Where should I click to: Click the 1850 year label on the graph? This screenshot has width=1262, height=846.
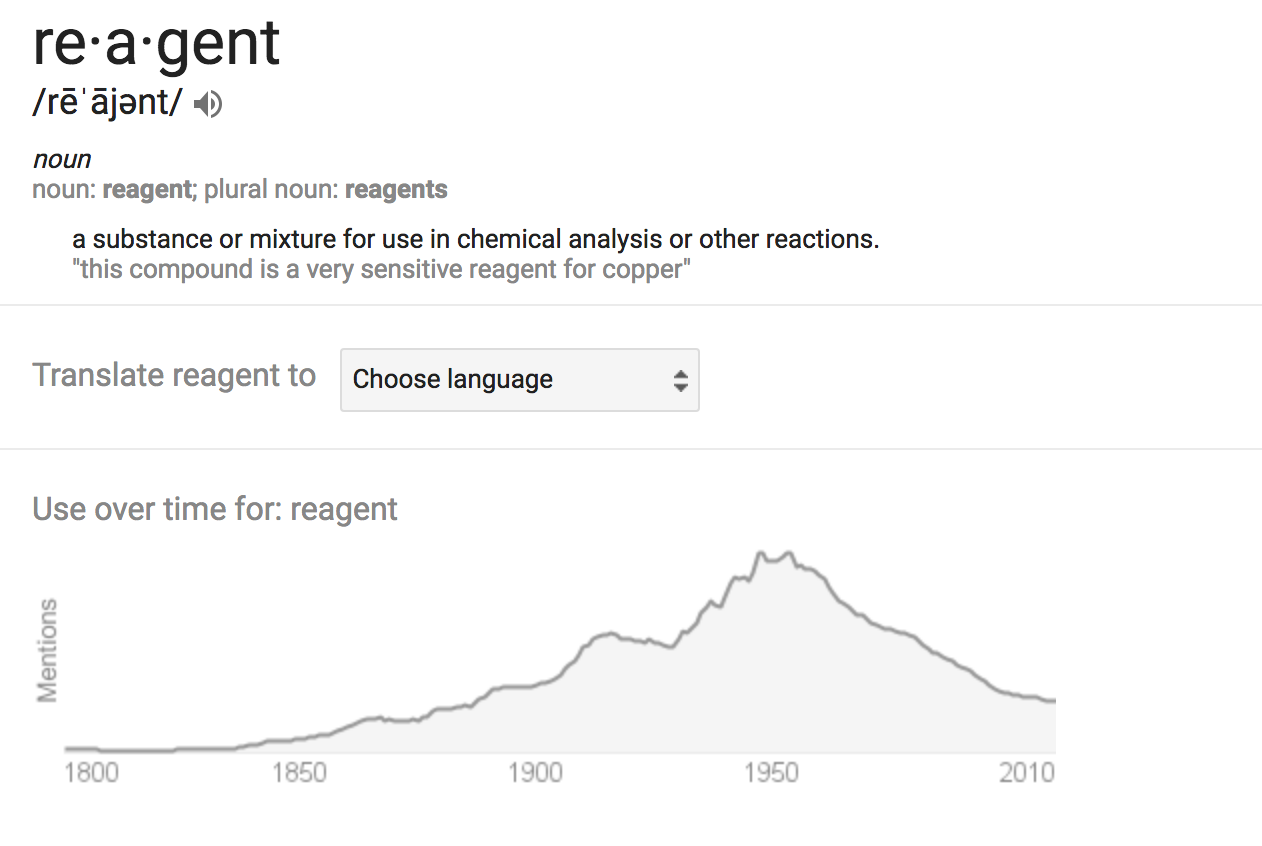(x=298, y=774)
